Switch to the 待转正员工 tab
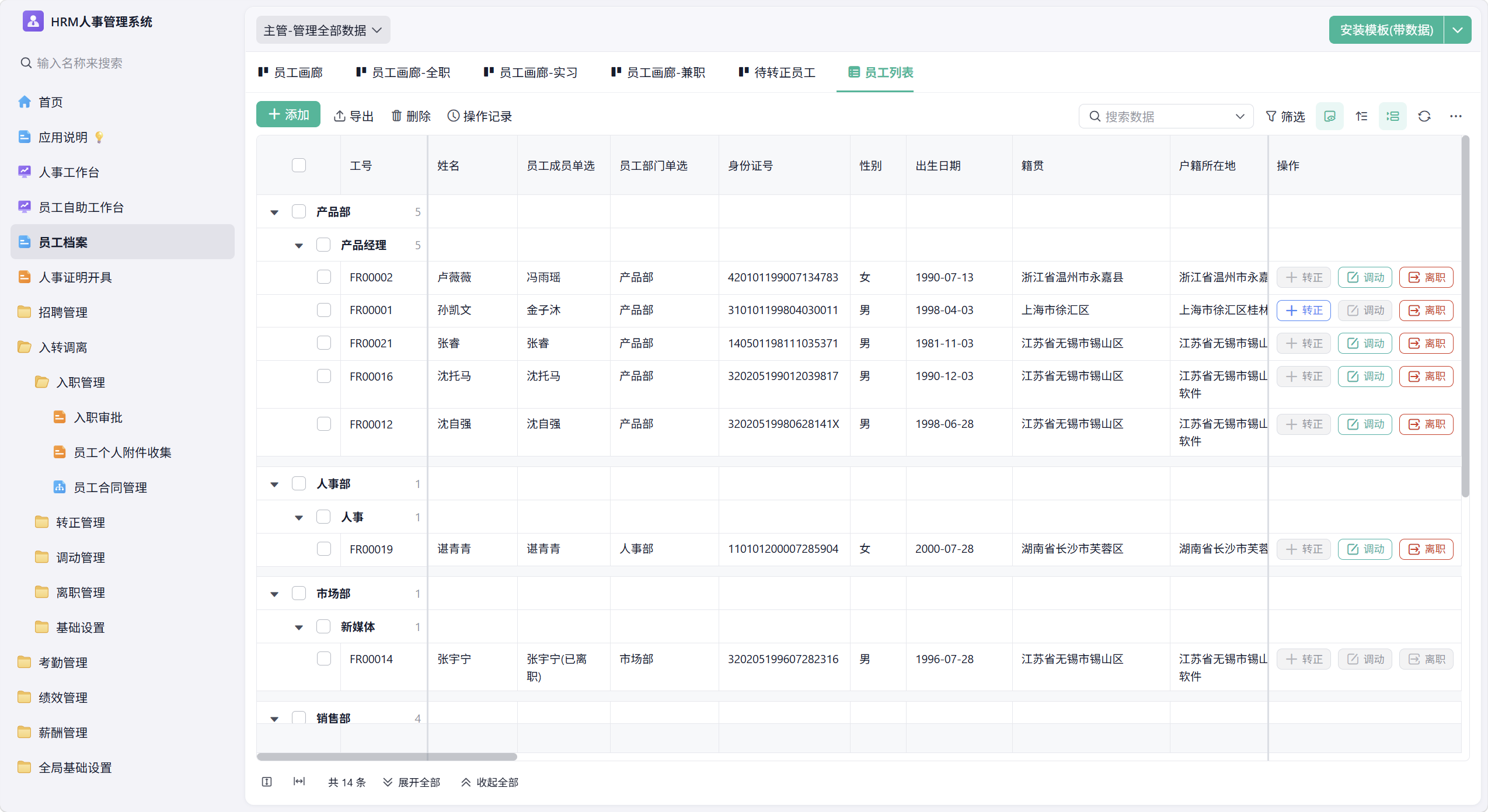1488x812 pixels. [777, 72]
